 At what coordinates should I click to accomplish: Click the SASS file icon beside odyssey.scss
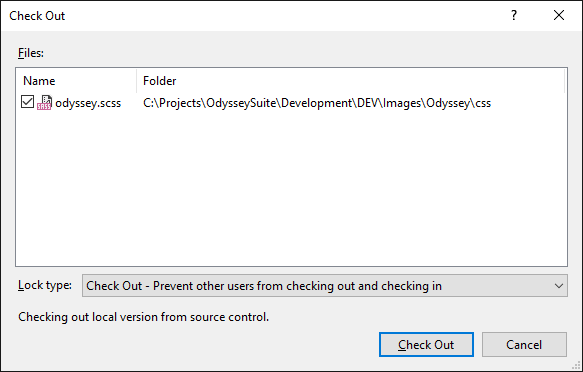(44, 103)
